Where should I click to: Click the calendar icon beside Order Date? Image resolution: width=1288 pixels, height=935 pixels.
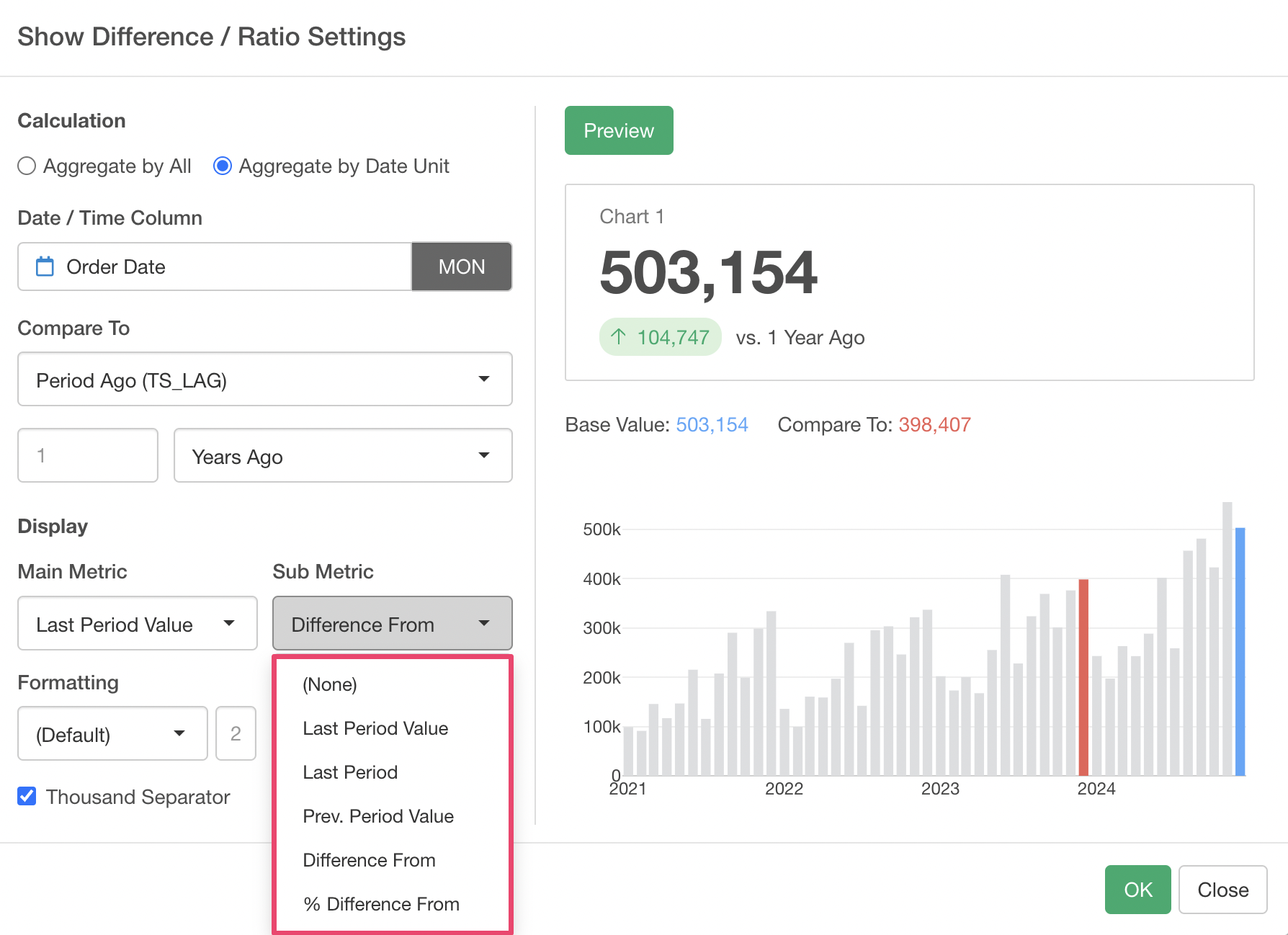click(45, 267)
